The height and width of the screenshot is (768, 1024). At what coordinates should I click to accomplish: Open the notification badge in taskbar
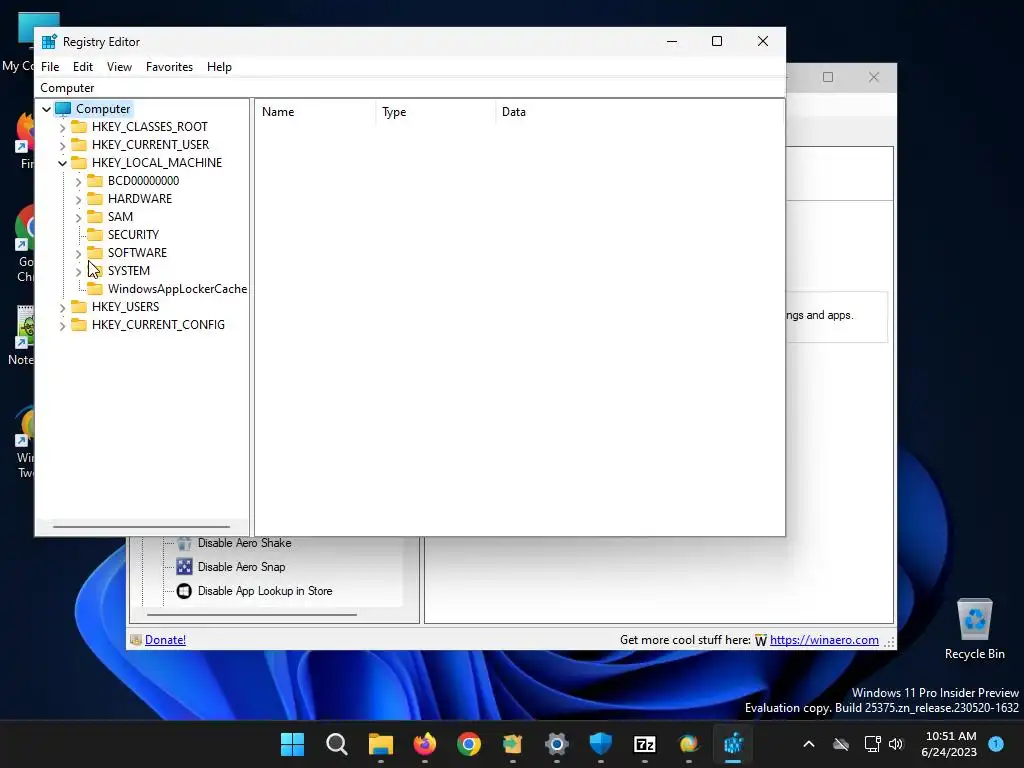996,744
